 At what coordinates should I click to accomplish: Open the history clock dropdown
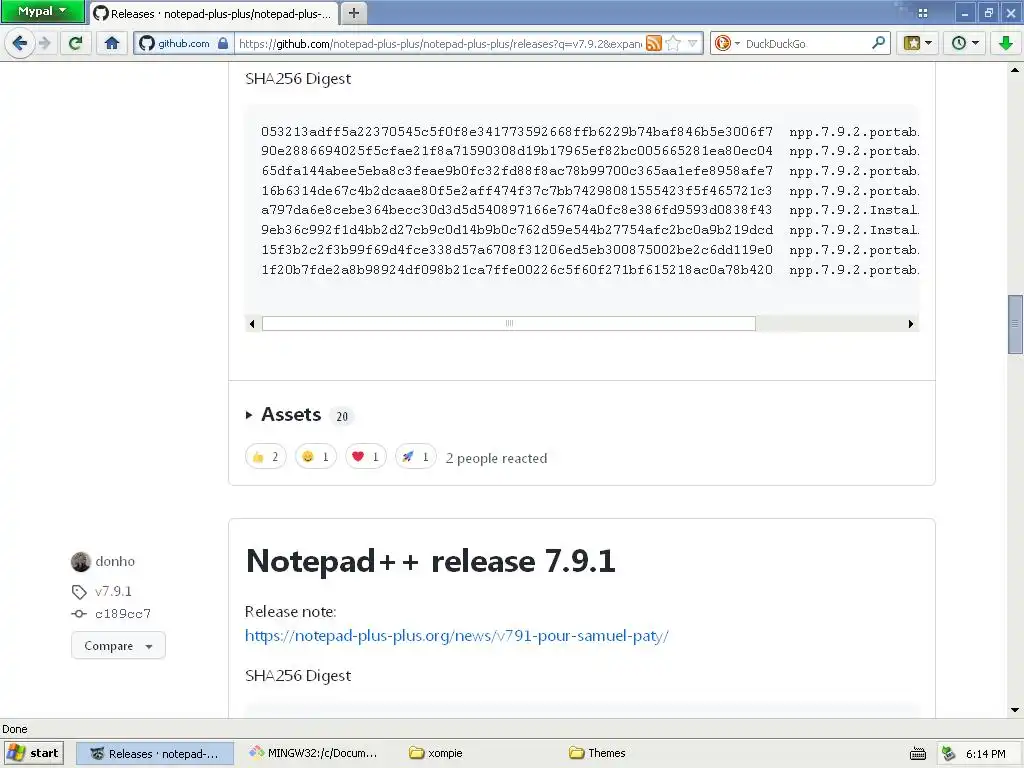965,43
